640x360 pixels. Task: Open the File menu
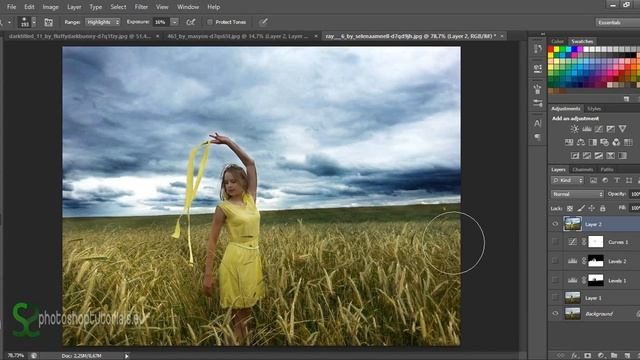11,7
